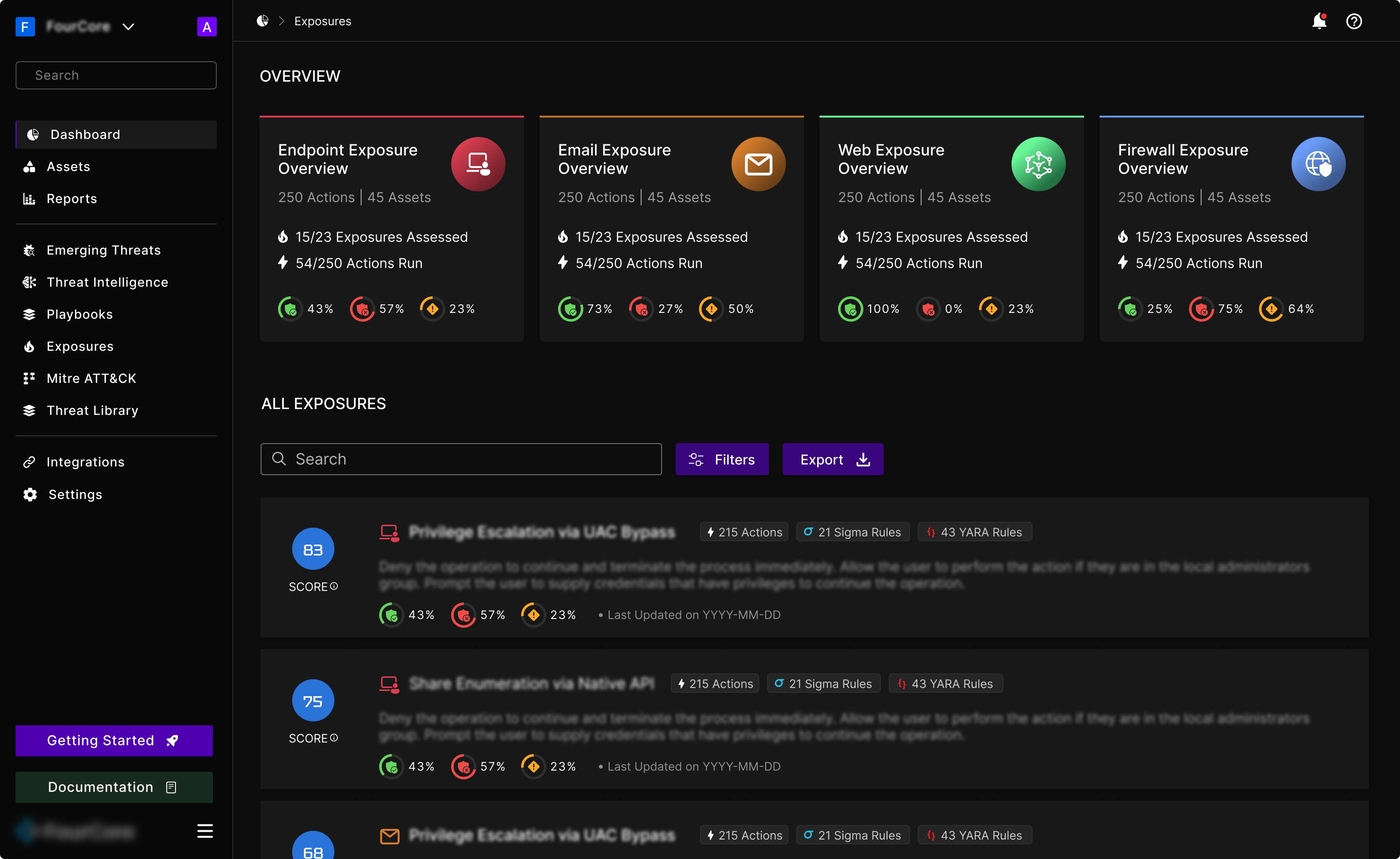Click the breadcrumb dashboard home icon
Viewport: 1400px width, 859px height.
262,21
